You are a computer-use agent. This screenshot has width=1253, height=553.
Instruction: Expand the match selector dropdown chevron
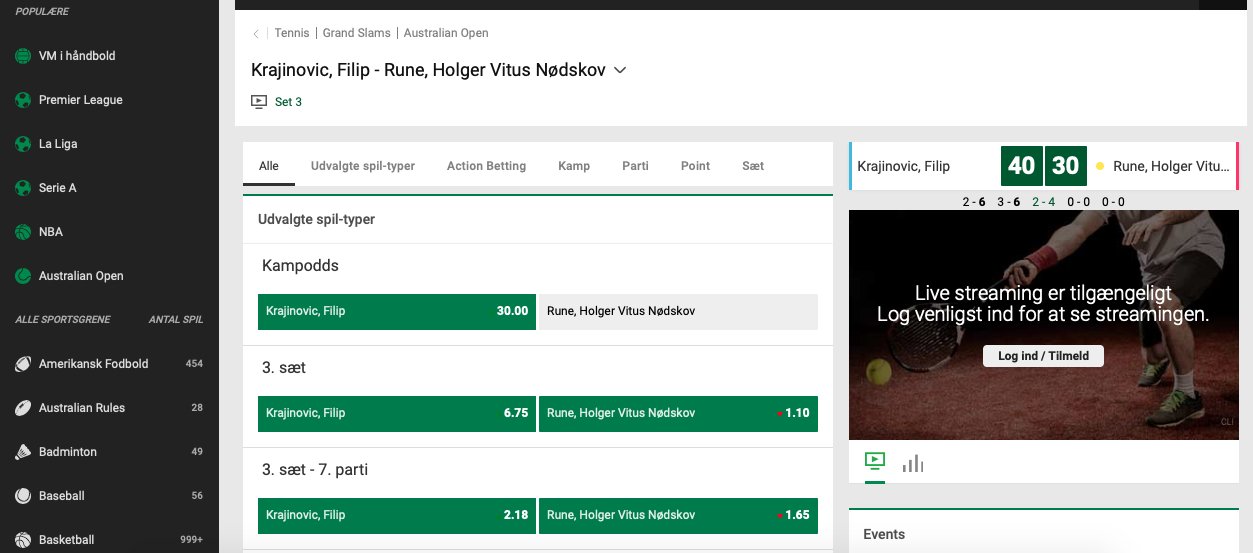[x=620, y=70]
